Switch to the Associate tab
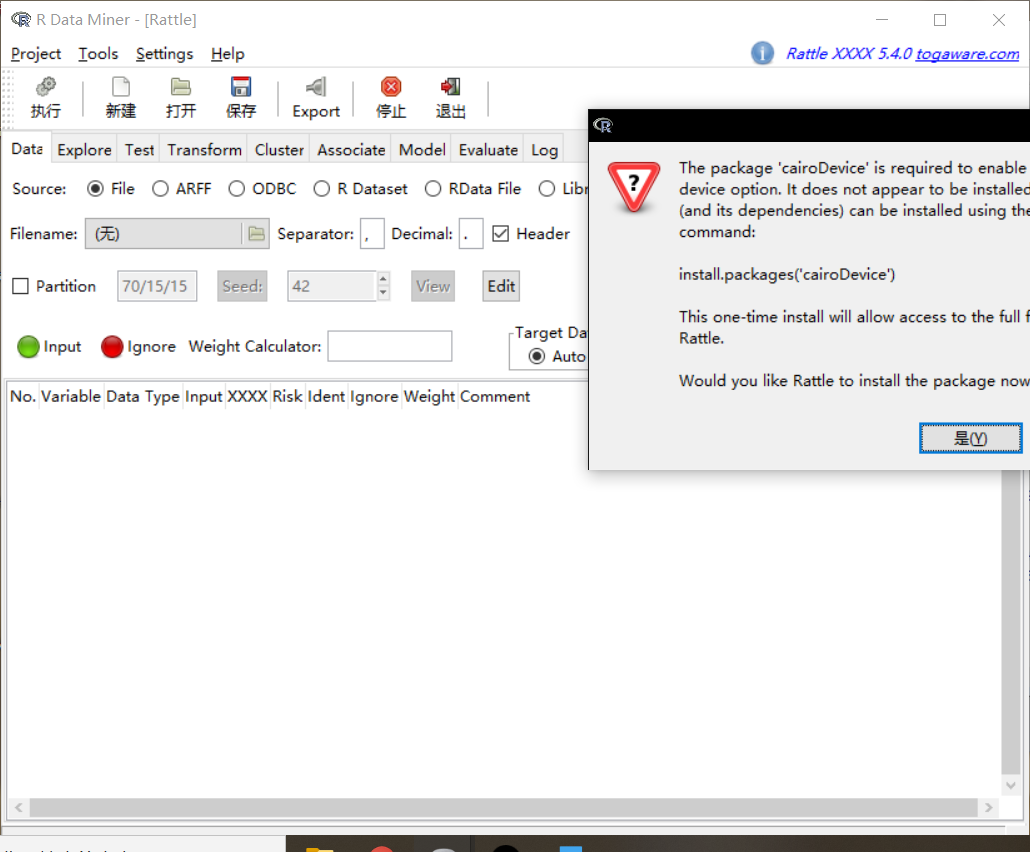Viewport: 1030px width, 852px height. (351, 150)
